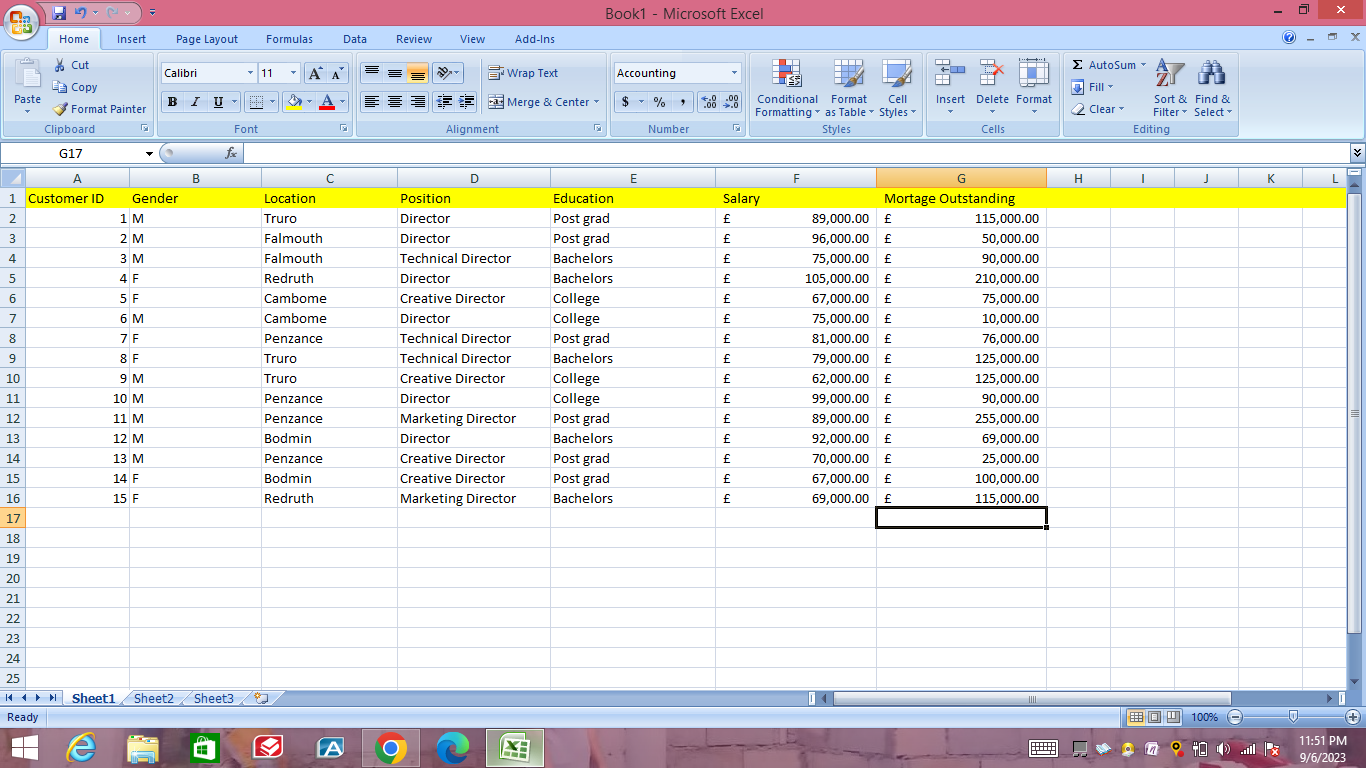This screenshot has height=768, width=1366.
Task: Click the Delete cells button
Action: point(992,88)
